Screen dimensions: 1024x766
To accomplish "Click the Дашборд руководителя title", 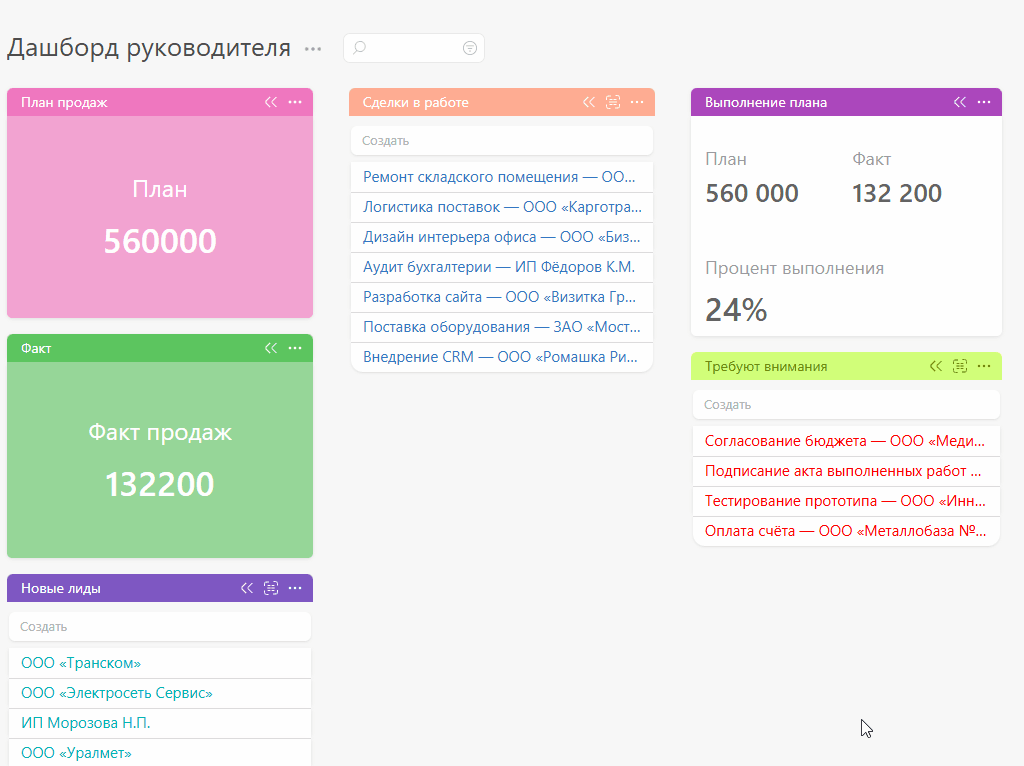I will 149,48.
